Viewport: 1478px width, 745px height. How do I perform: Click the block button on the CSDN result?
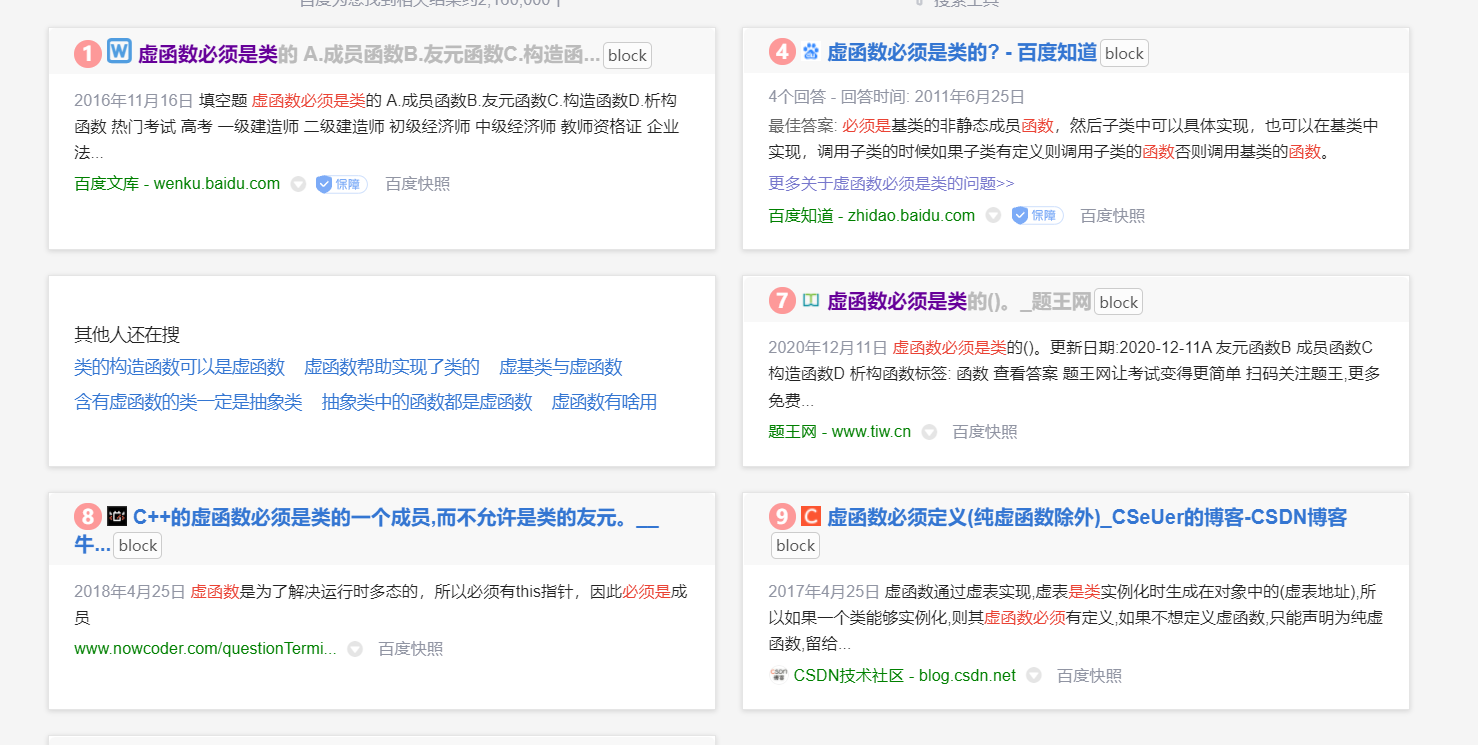click(x=794, y=545)
